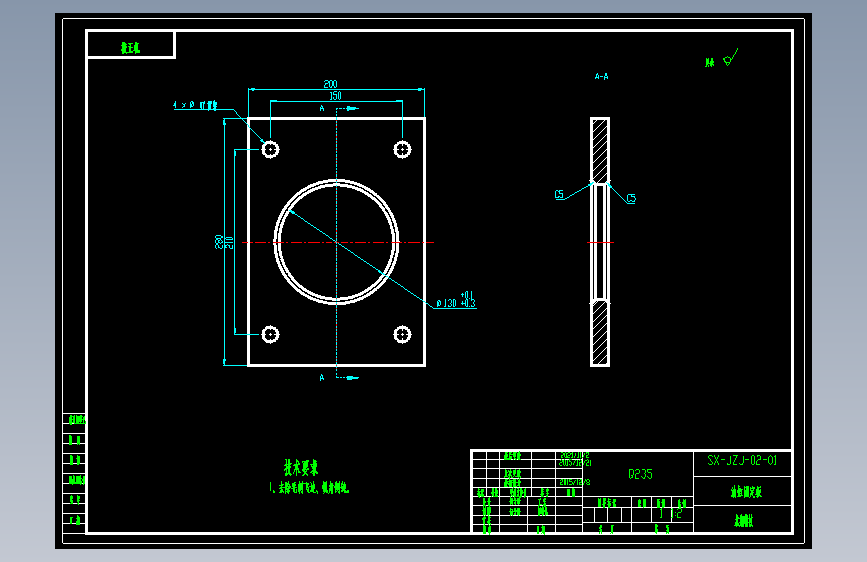Select drawing number SX-JZJ-02-01

click(x=742, y=460)
